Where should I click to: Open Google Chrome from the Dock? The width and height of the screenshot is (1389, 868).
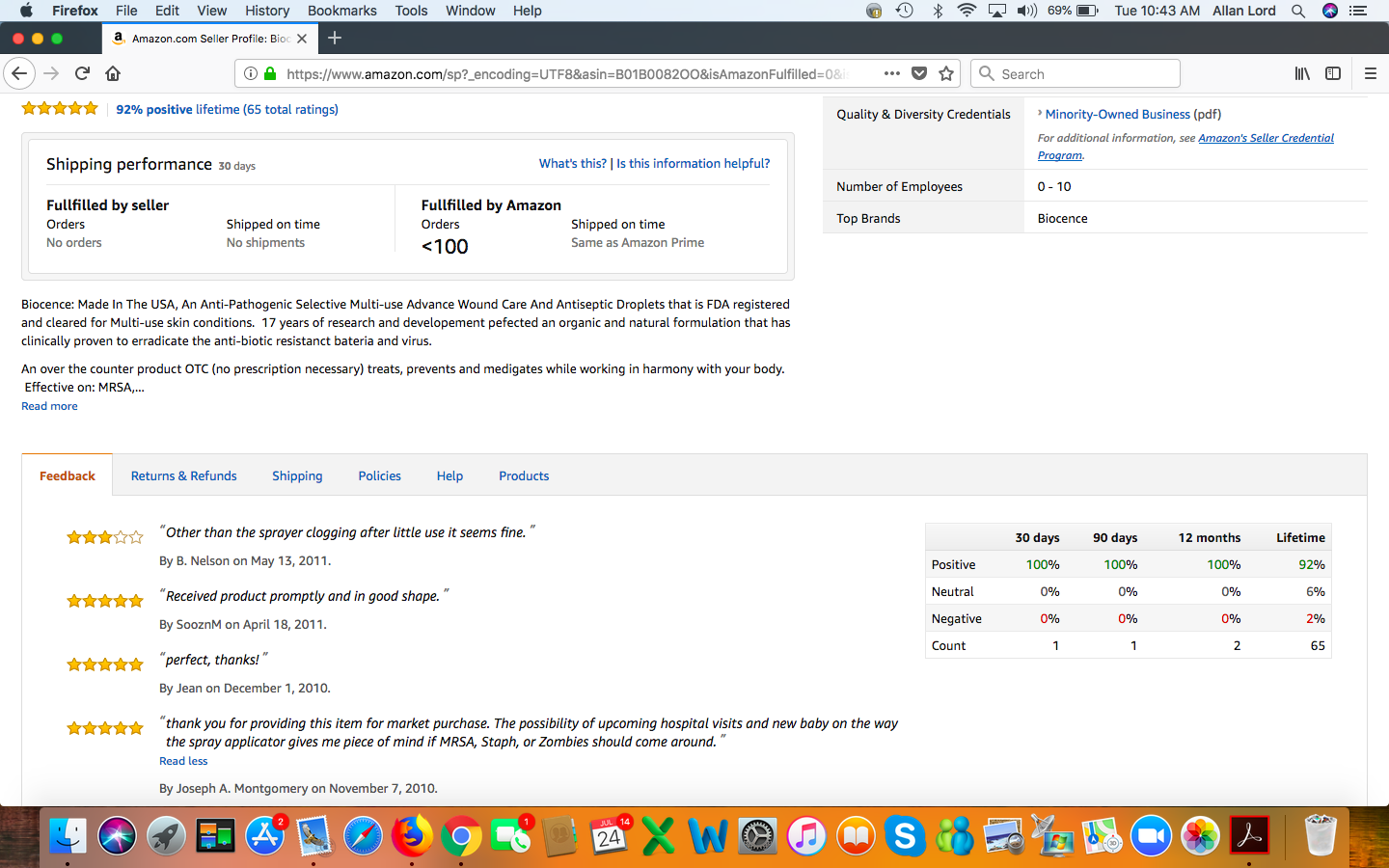pos(461,835)
